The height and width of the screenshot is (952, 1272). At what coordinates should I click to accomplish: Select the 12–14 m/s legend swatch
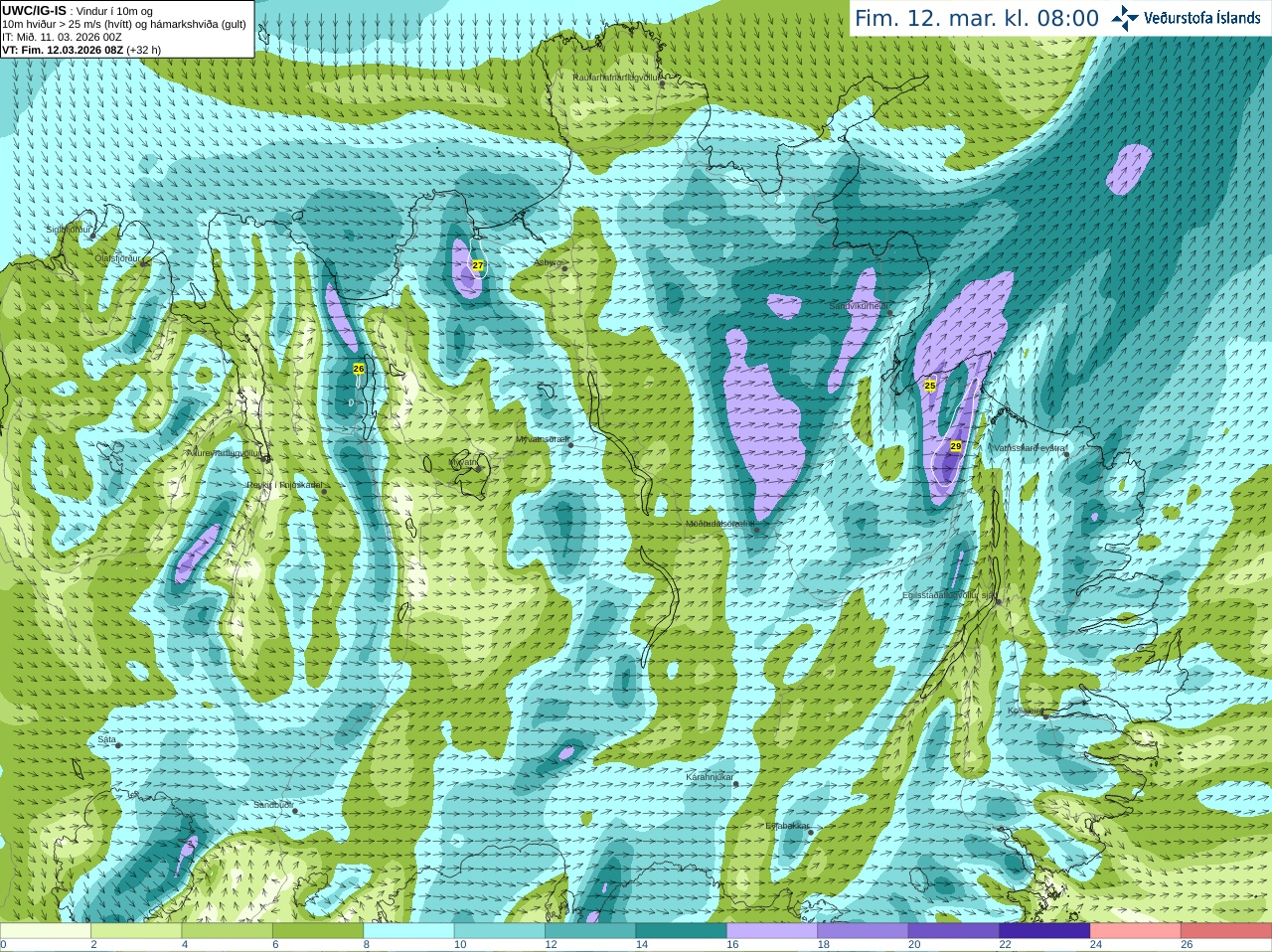(590, 931)
